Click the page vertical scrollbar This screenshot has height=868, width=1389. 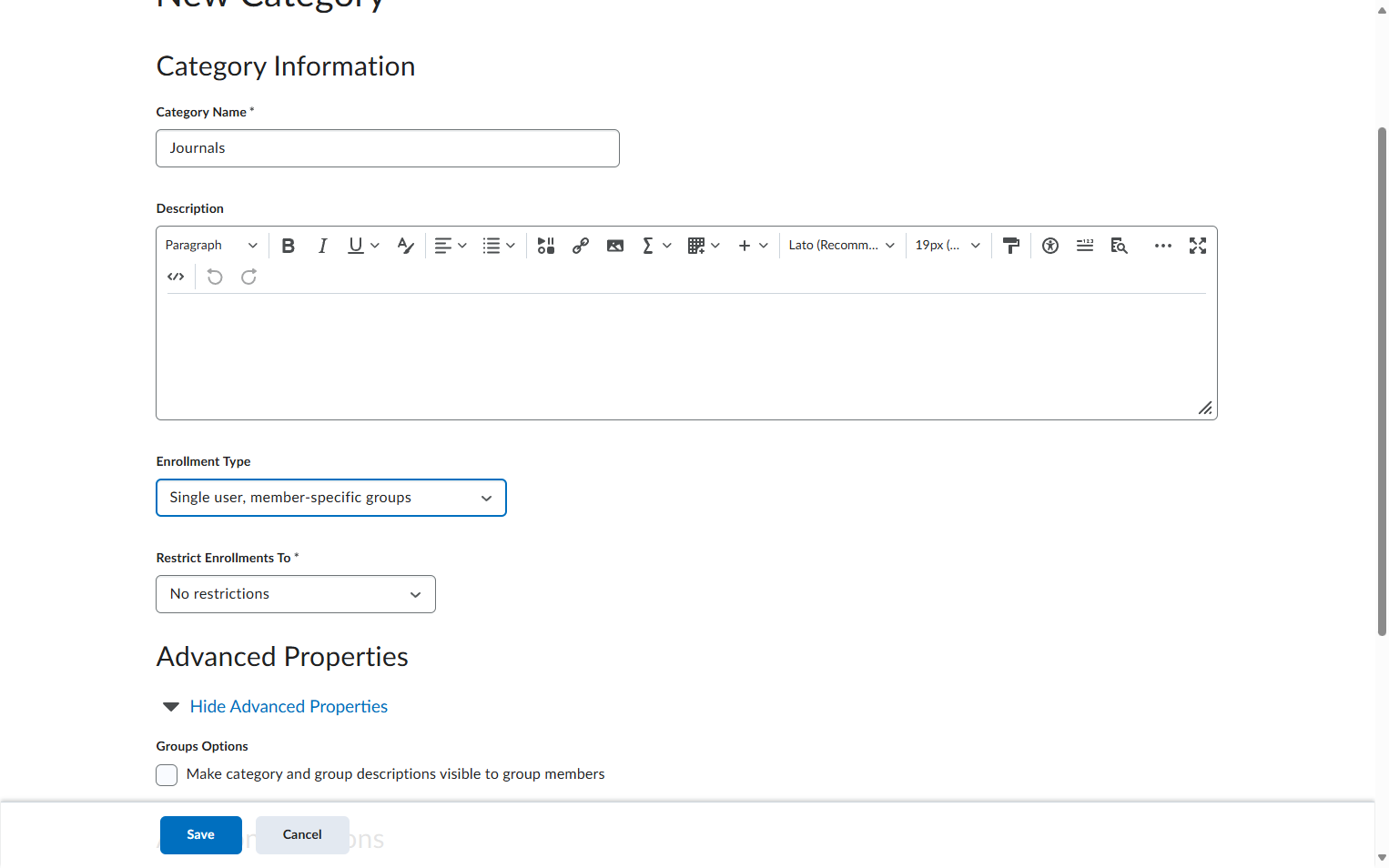point(1382,382)
